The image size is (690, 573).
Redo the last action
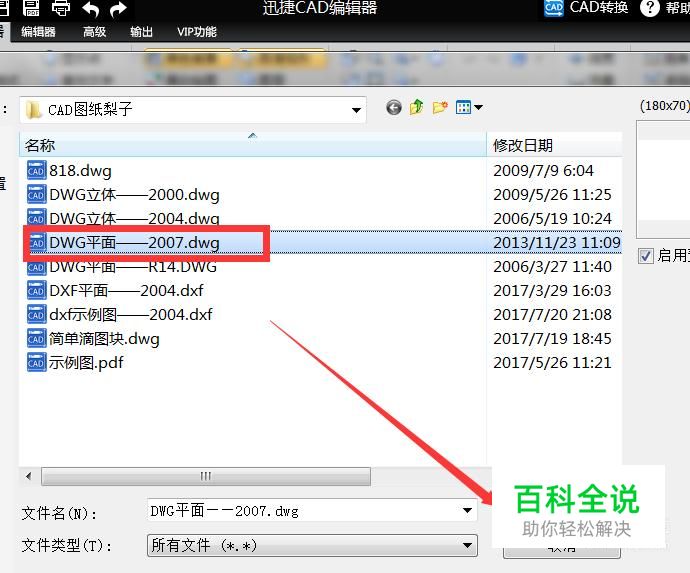[x=118, y=9]
